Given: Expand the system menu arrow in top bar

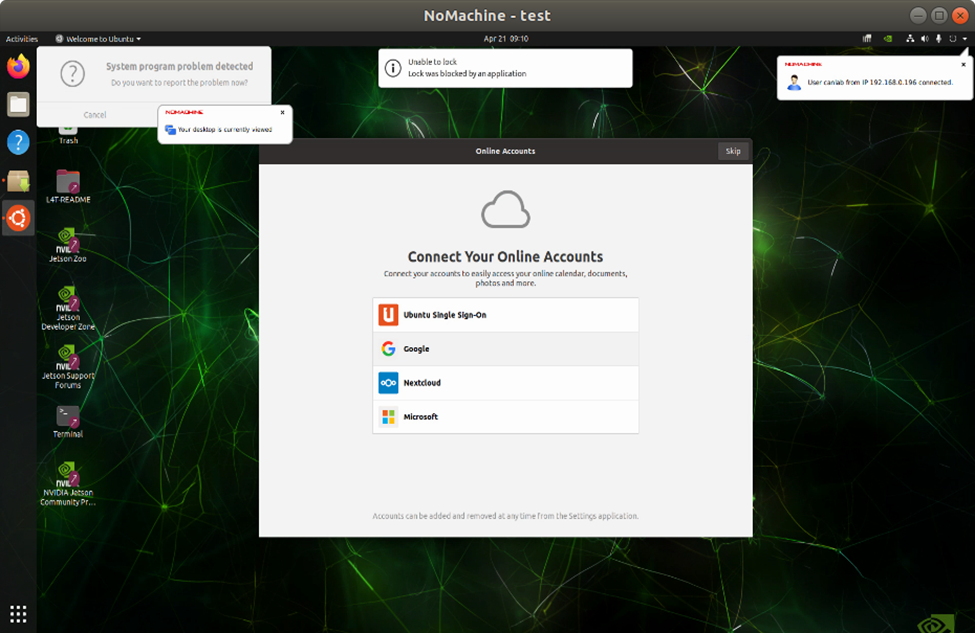Looking at the screenshot, I should coord(965,39).
